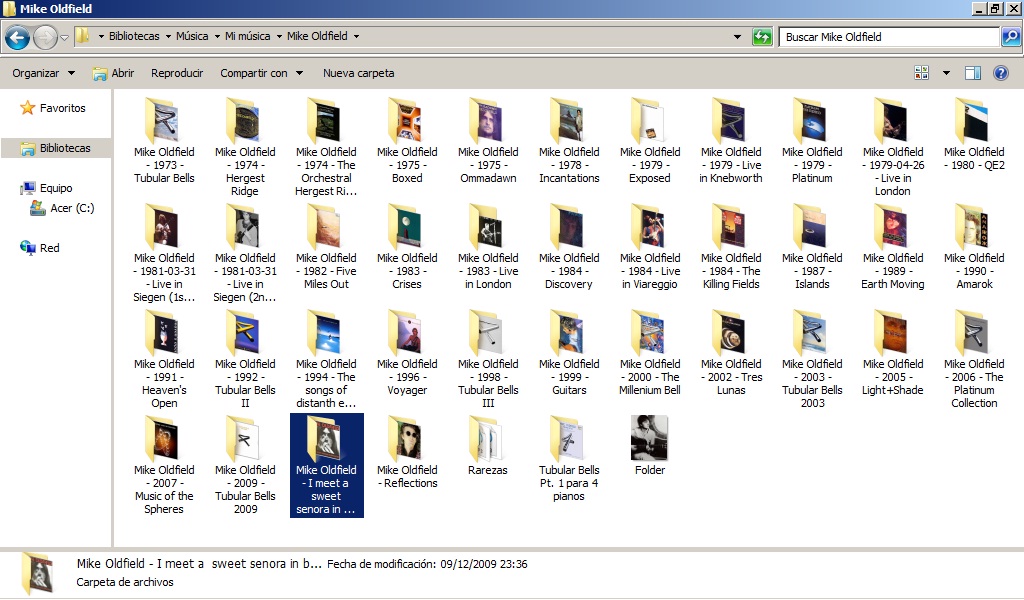Expand the address bar history dropdown
Screen dimensions: 1024x600
[737, 37]
